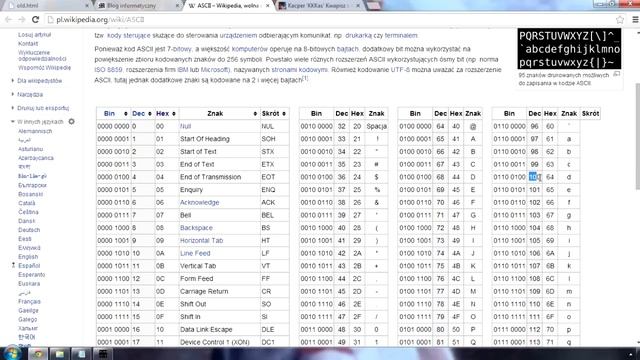The width and height of the screenshot is (640, 360).
Task: Open the Kontakt sidebar link
Action: tap(28, 44)
